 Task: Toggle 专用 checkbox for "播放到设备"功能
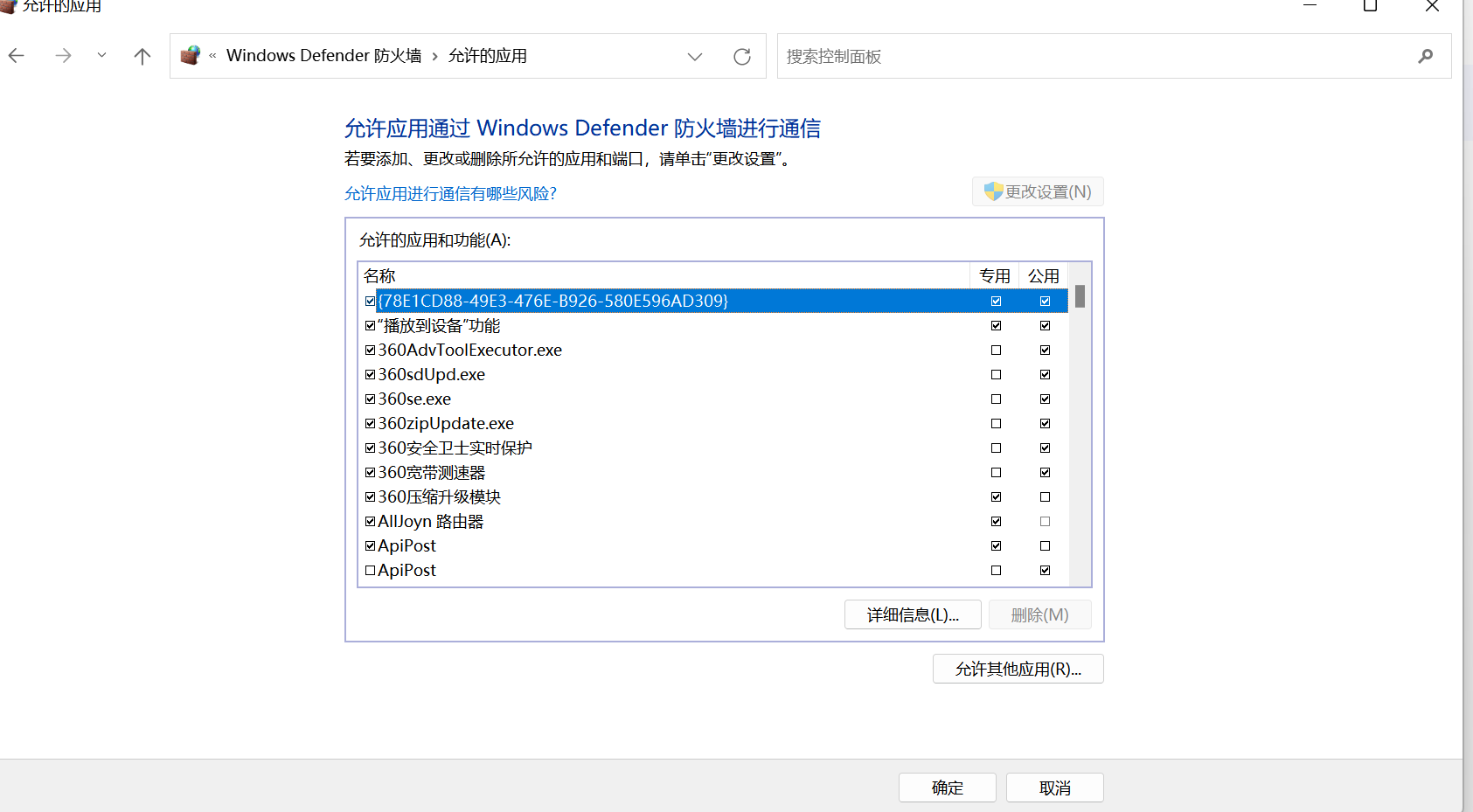click(996, 325)
